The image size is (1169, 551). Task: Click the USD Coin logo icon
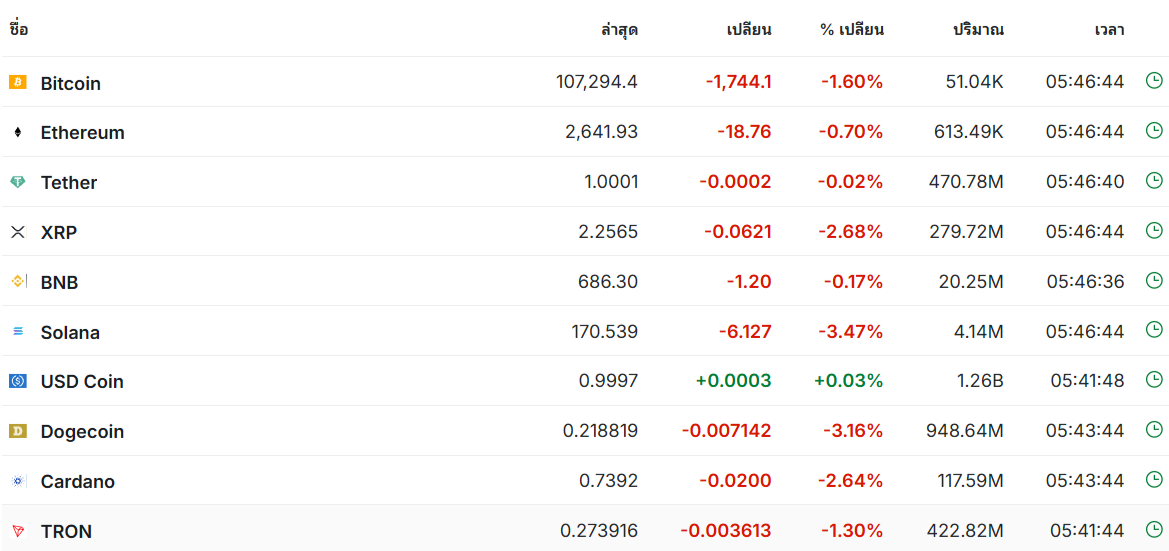[x=18, y=381]
